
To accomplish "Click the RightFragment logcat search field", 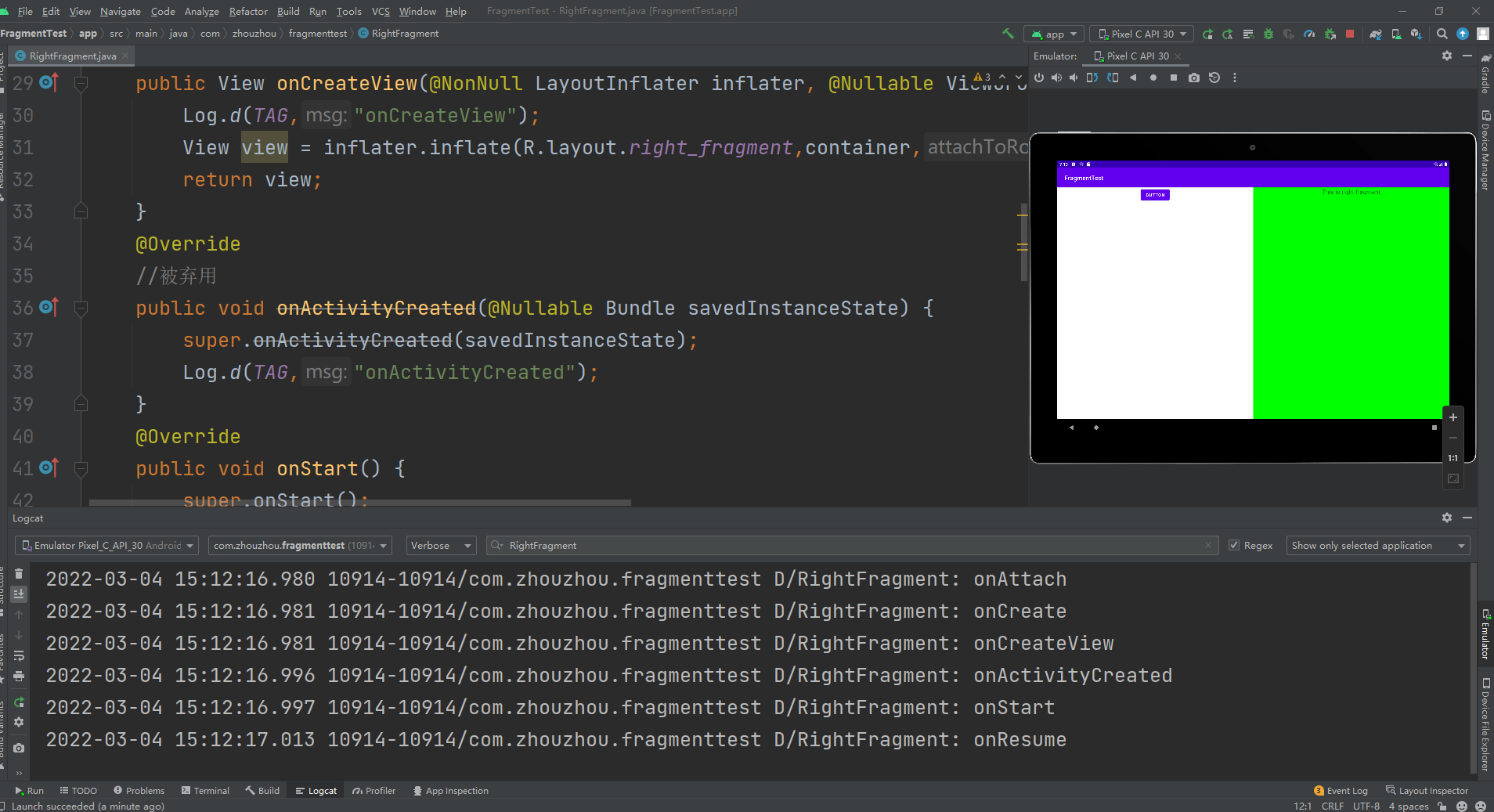I will (x=852, y=546).
